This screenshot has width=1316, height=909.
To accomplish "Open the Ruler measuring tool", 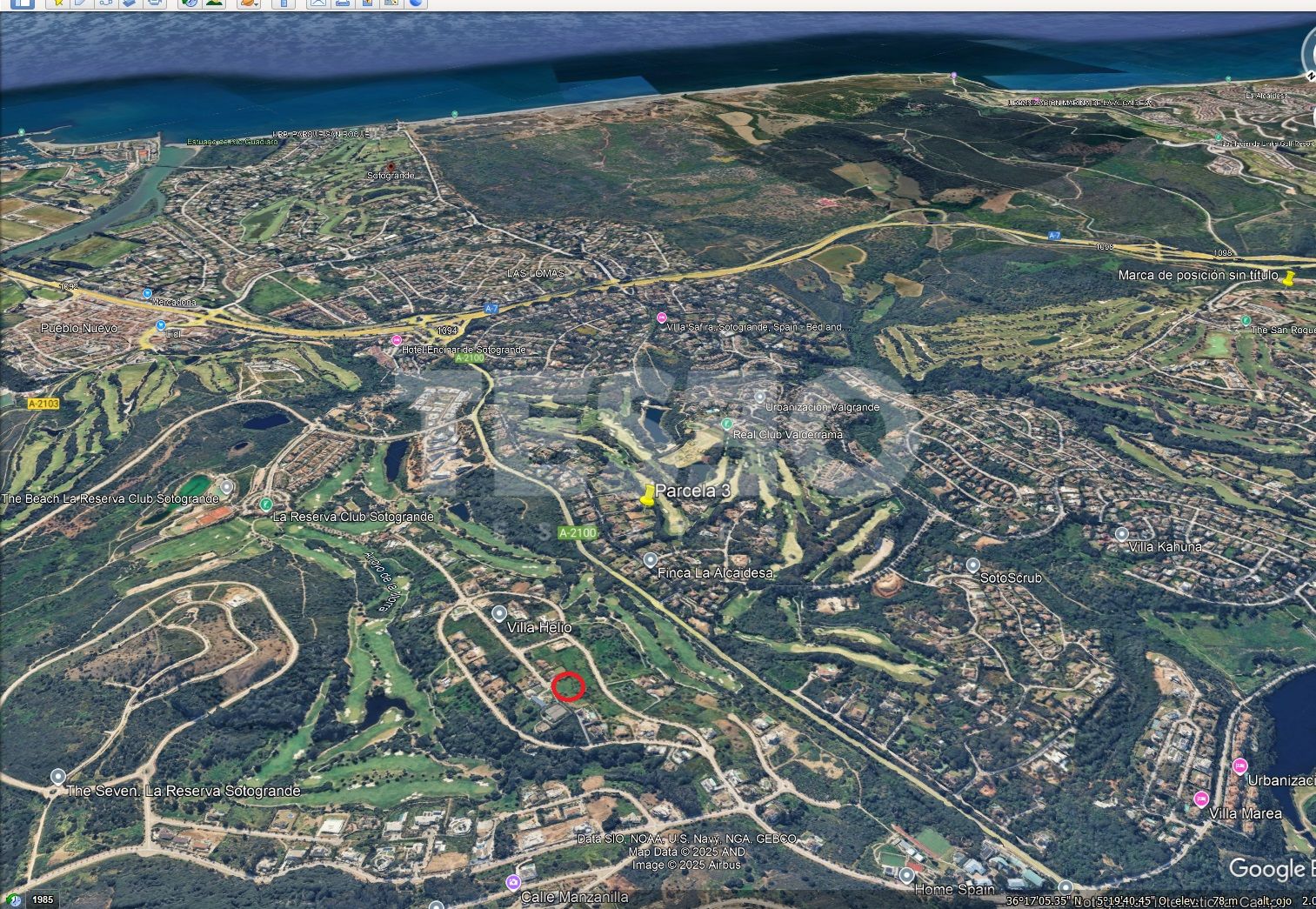I will [284, 3].
